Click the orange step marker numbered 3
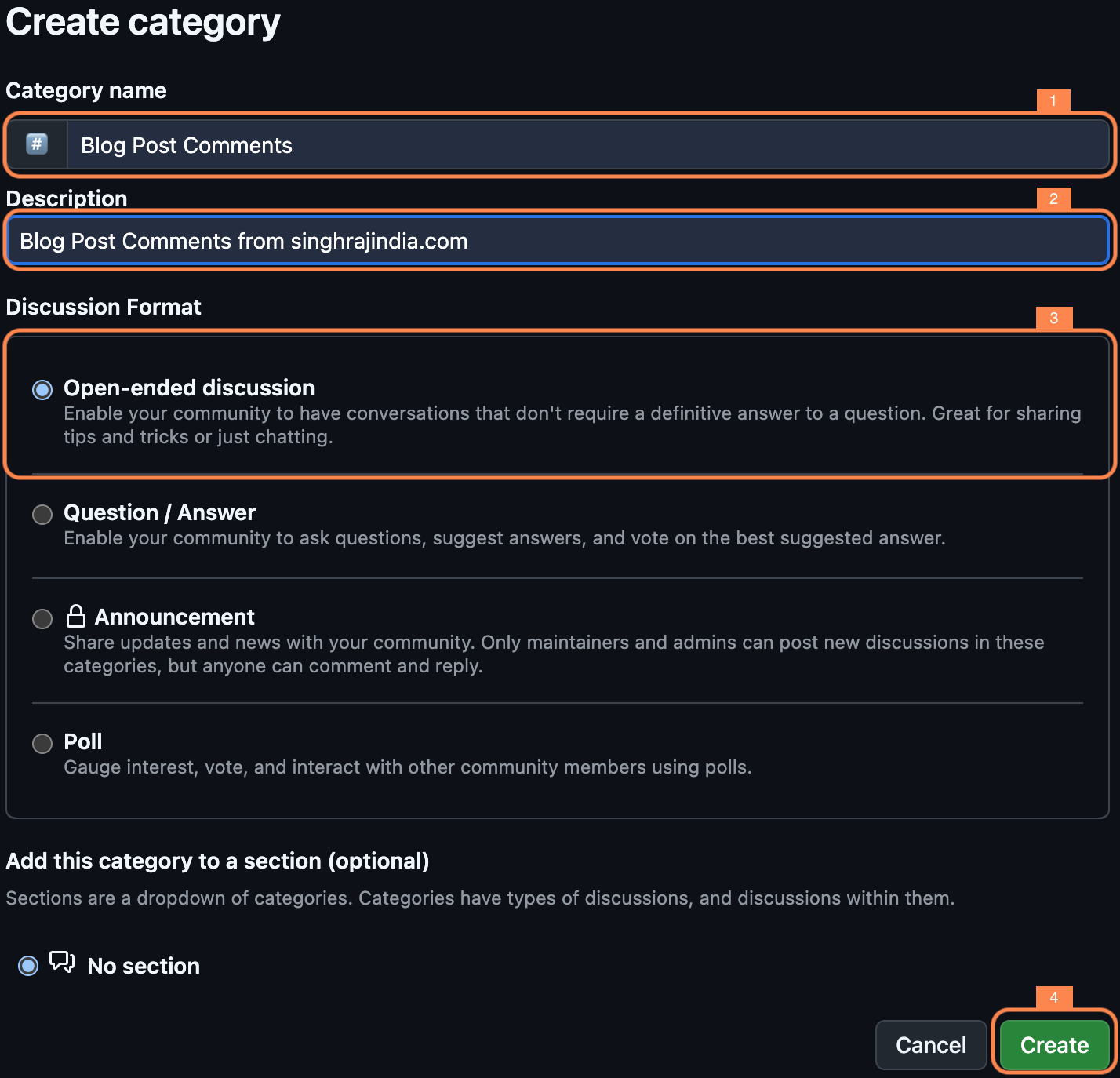The image size is (1120, 1078). [x=1053, y=318]
